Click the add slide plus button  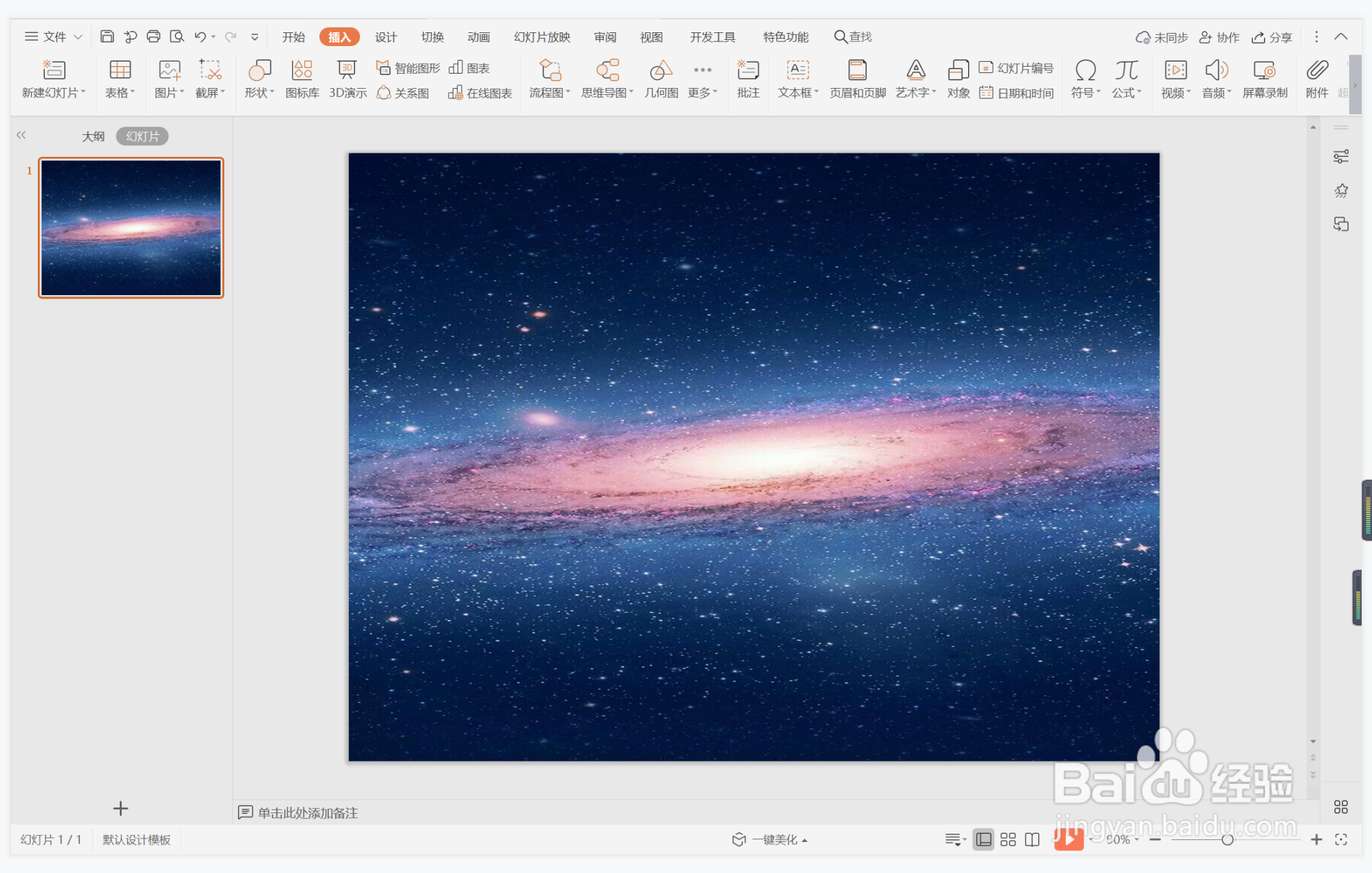point(120,808)
